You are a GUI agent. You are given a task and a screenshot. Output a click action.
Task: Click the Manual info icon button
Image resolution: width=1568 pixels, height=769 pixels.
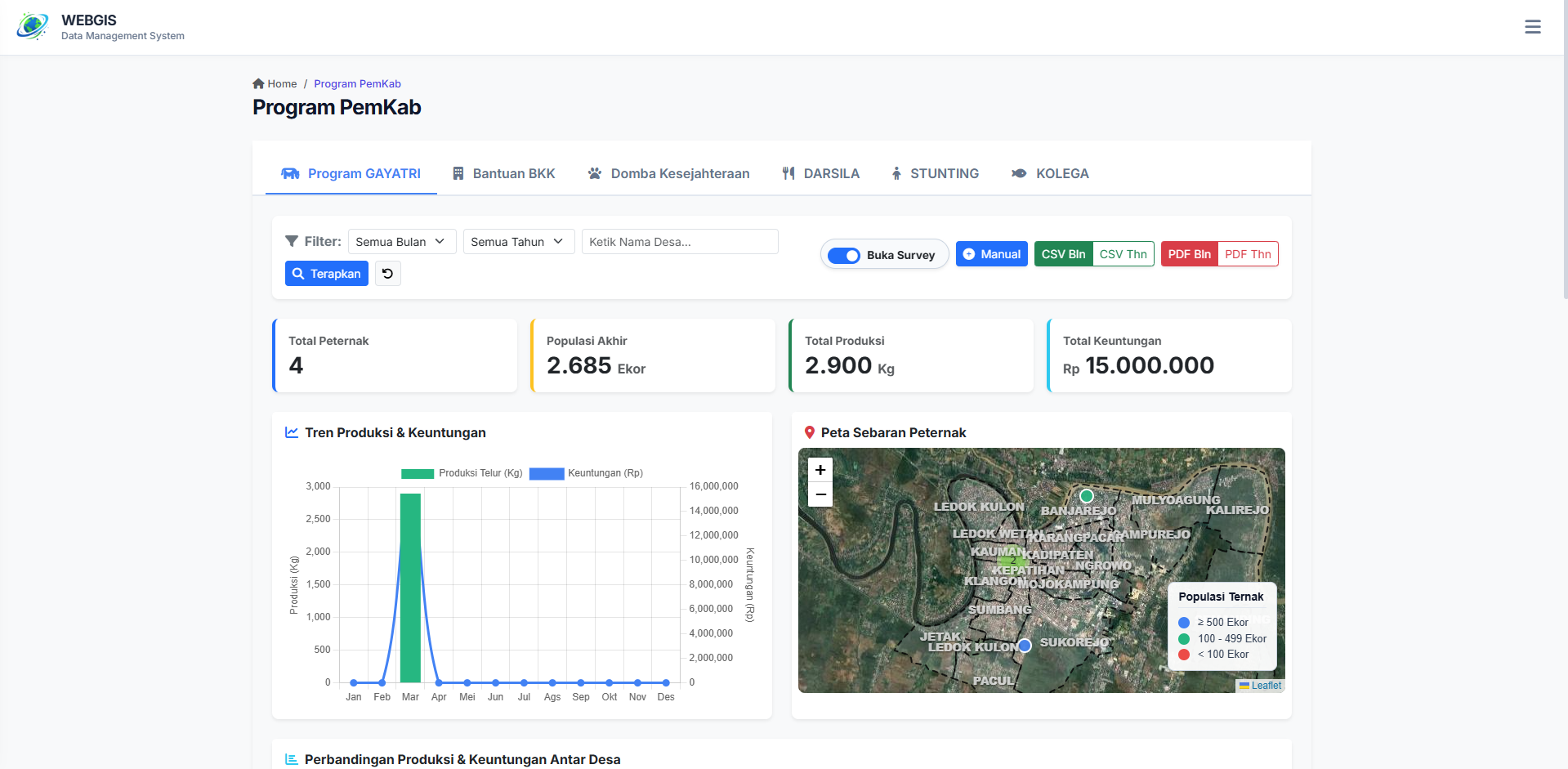970,254
